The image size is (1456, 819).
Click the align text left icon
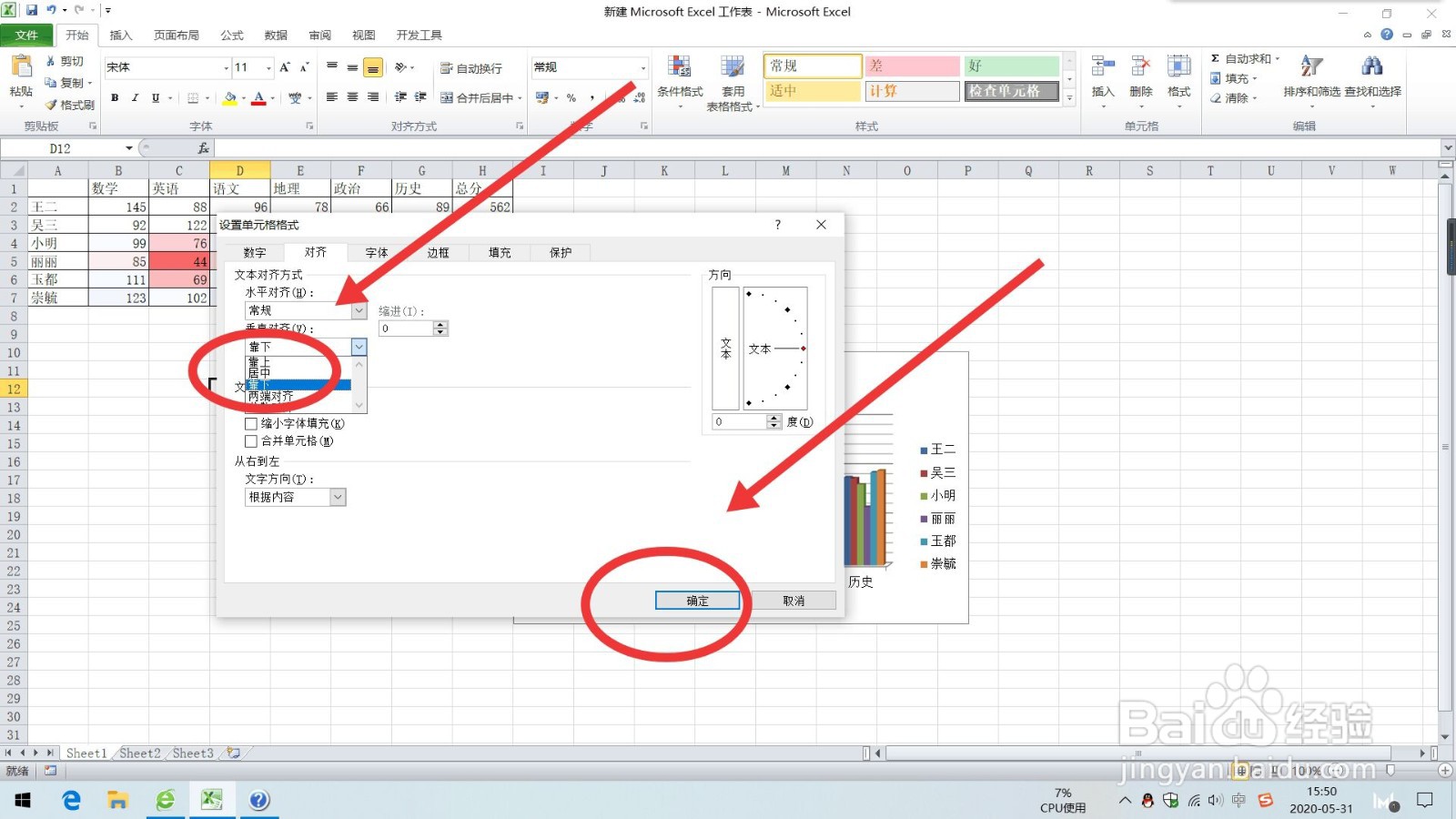(332, 97)
